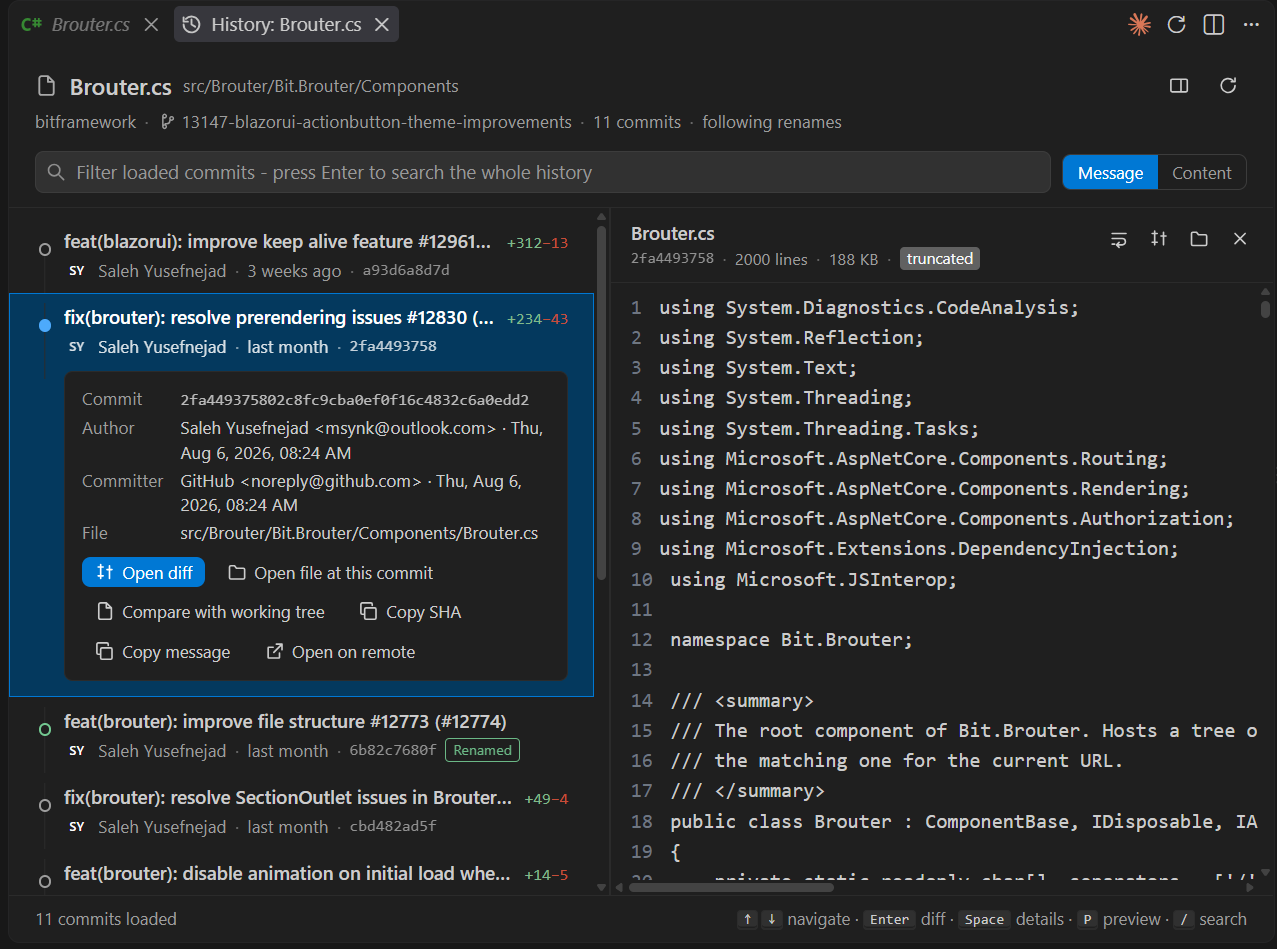Select the improve keep alive feature #12961 commit
1277x949 pixels.
coord(301,255)
